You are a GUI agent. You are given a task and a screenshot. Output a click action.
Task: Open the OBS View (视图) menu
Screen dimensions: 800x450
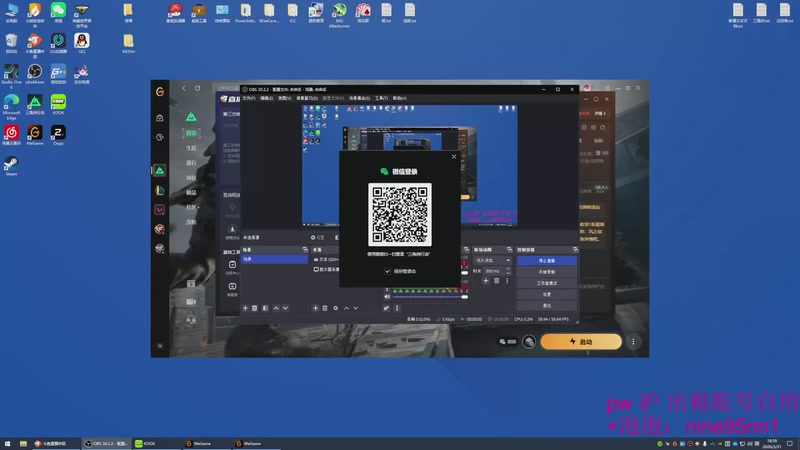(284, 98)
